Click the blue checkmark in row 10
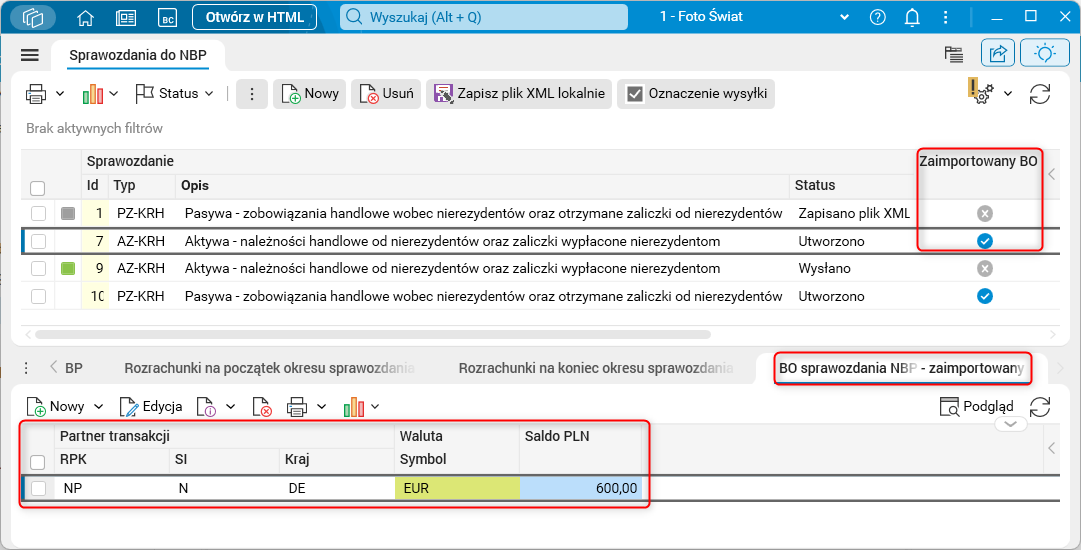Viewport: 1081px width, 550px height. pos(985,296)
